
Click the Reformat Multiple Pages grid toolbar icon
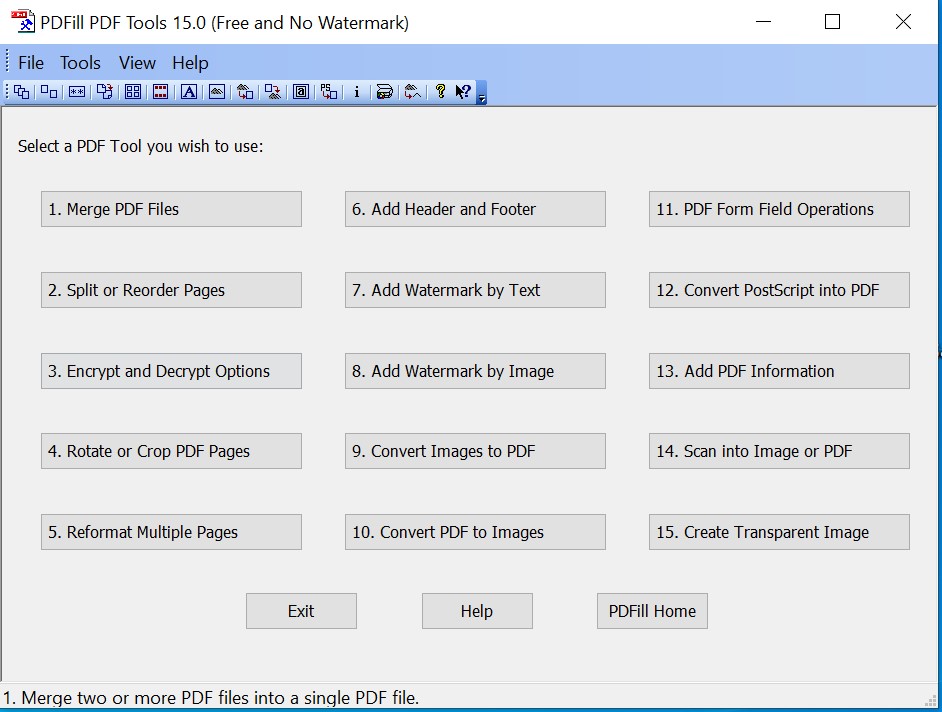133,92
